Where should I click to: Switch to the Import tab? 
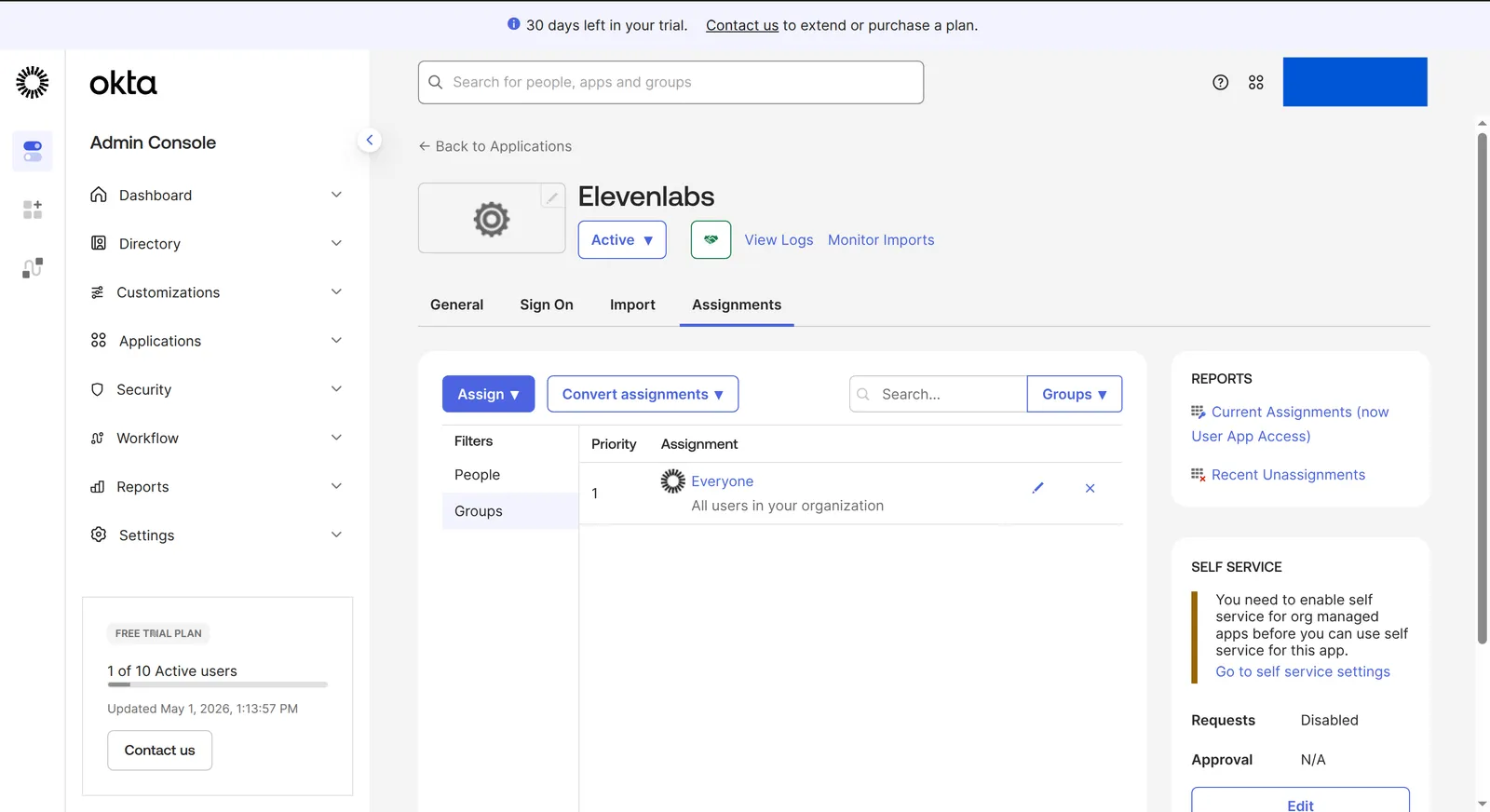coord(632,304)
